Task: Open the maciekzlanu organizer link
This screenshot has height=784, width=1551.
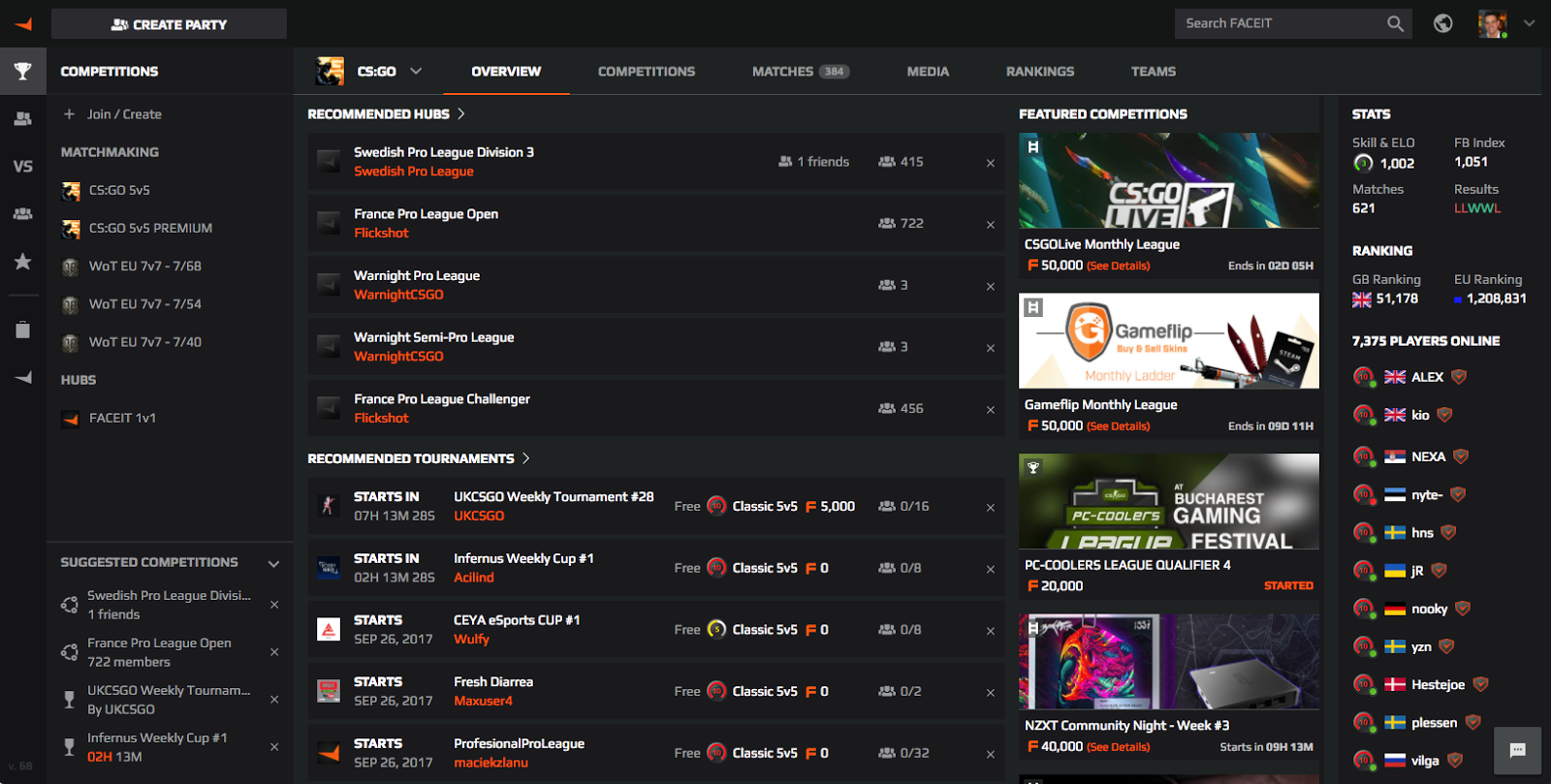Action: [x=491, y=764]
